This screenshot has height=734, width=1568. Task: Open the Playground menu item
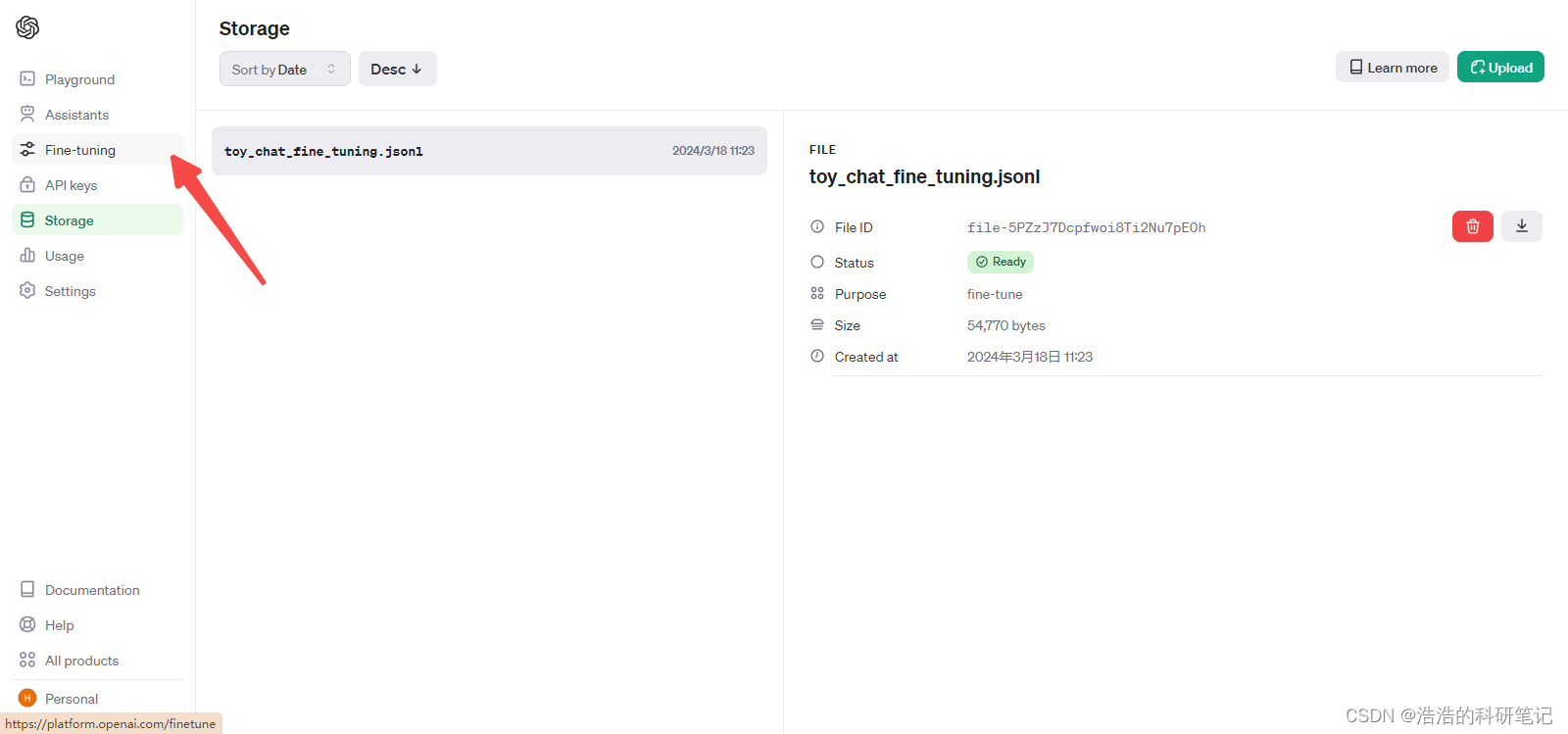point(97,79)
